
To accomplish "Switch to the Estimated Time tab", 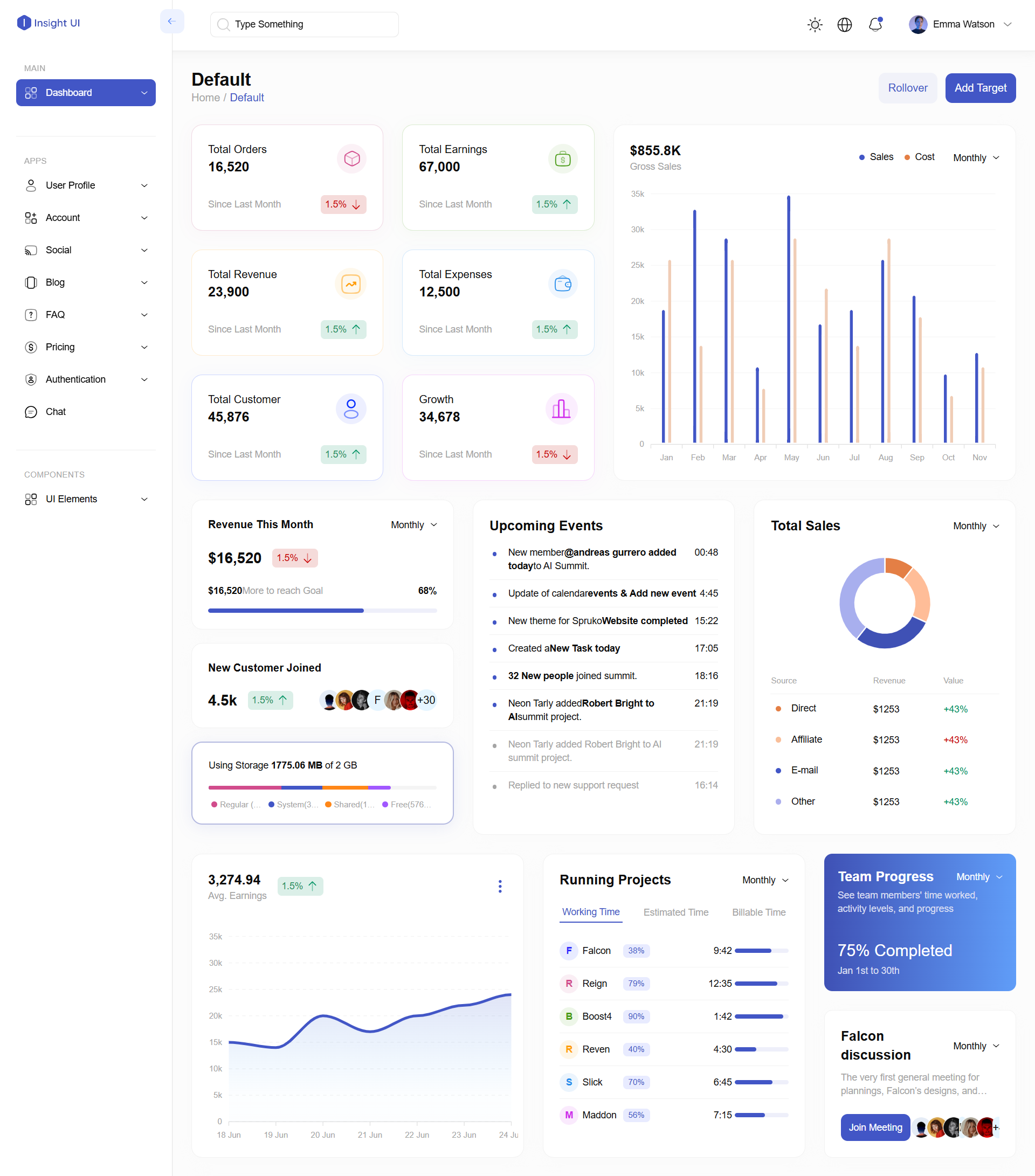I will [x=675, y=912].
